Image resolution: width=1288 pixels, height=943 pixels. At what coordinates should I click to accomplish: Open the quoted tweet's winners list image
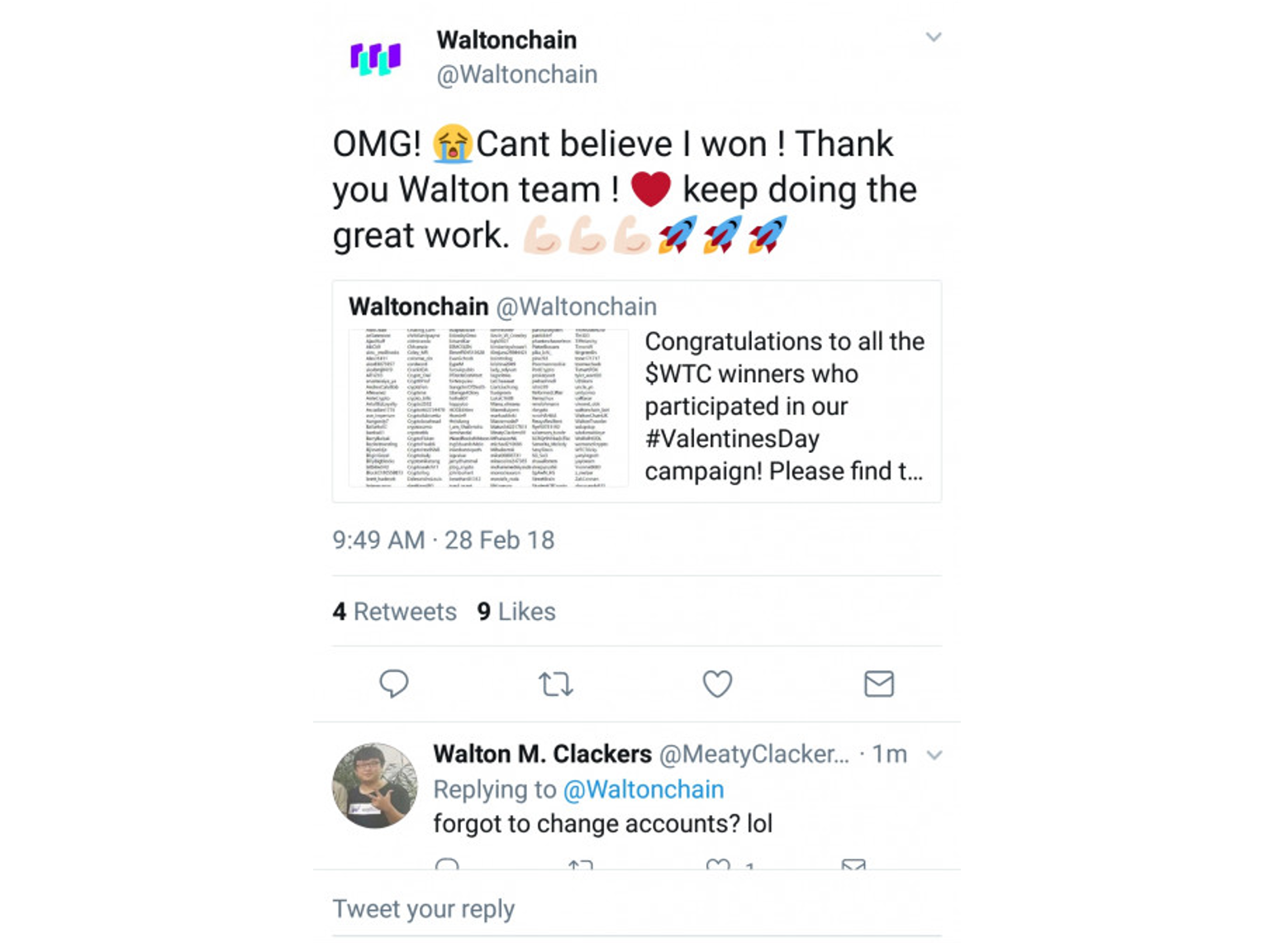coord(488,407)
